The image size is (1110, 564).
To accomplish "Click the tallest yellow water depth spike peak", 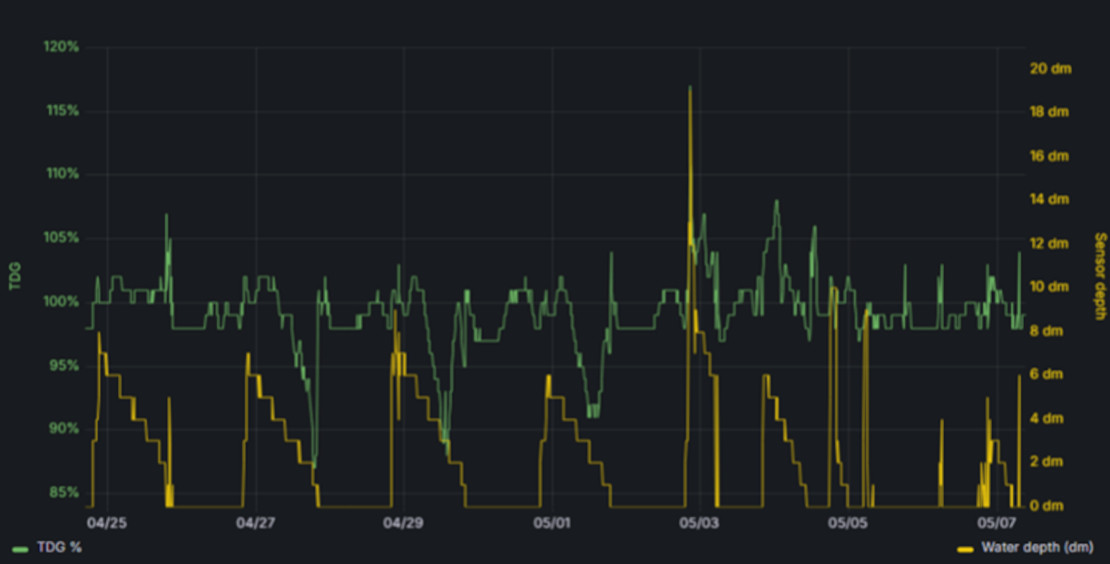I will 690,88.
